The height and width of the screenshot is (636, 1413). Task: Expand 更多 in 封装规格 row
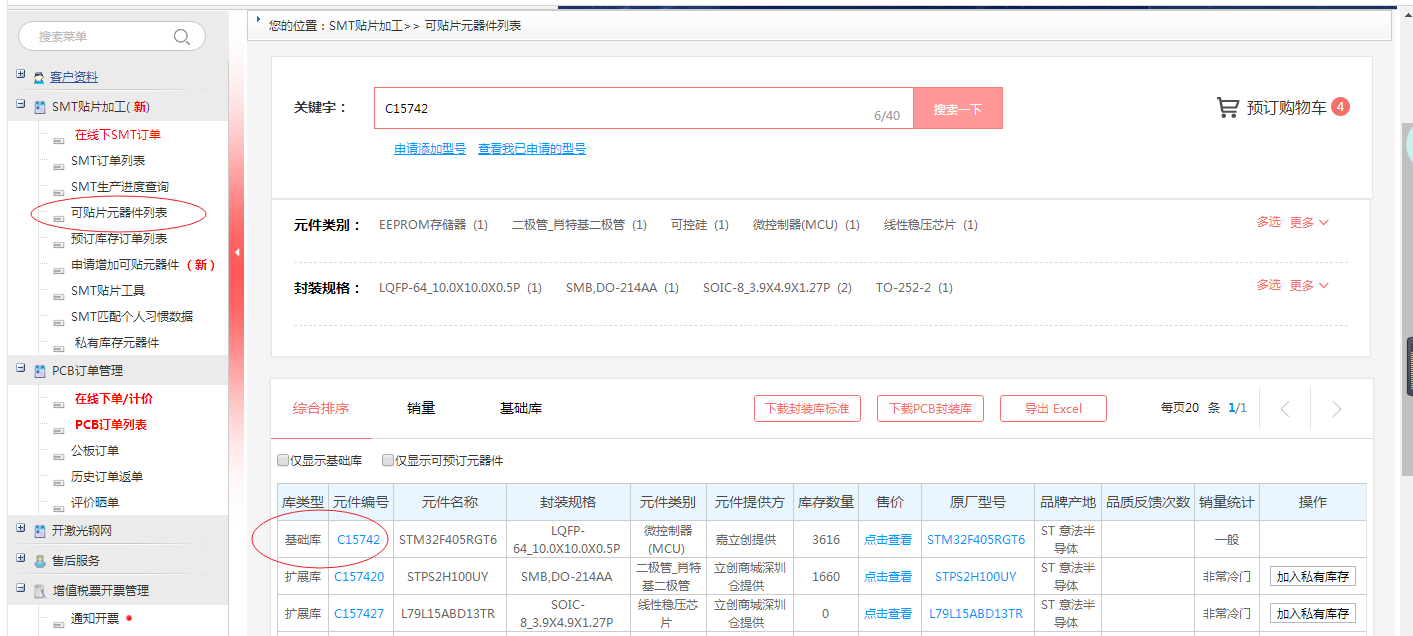tap(1308, 286)
